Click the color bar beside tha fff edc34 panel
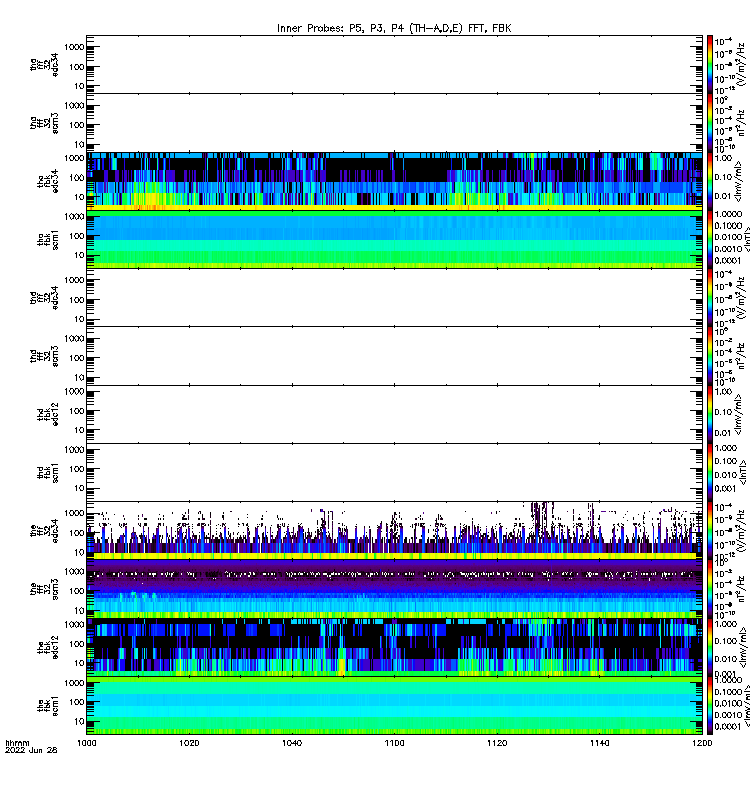Image resolution: width=750 pixels, height=800 pixels. [710, 65]
